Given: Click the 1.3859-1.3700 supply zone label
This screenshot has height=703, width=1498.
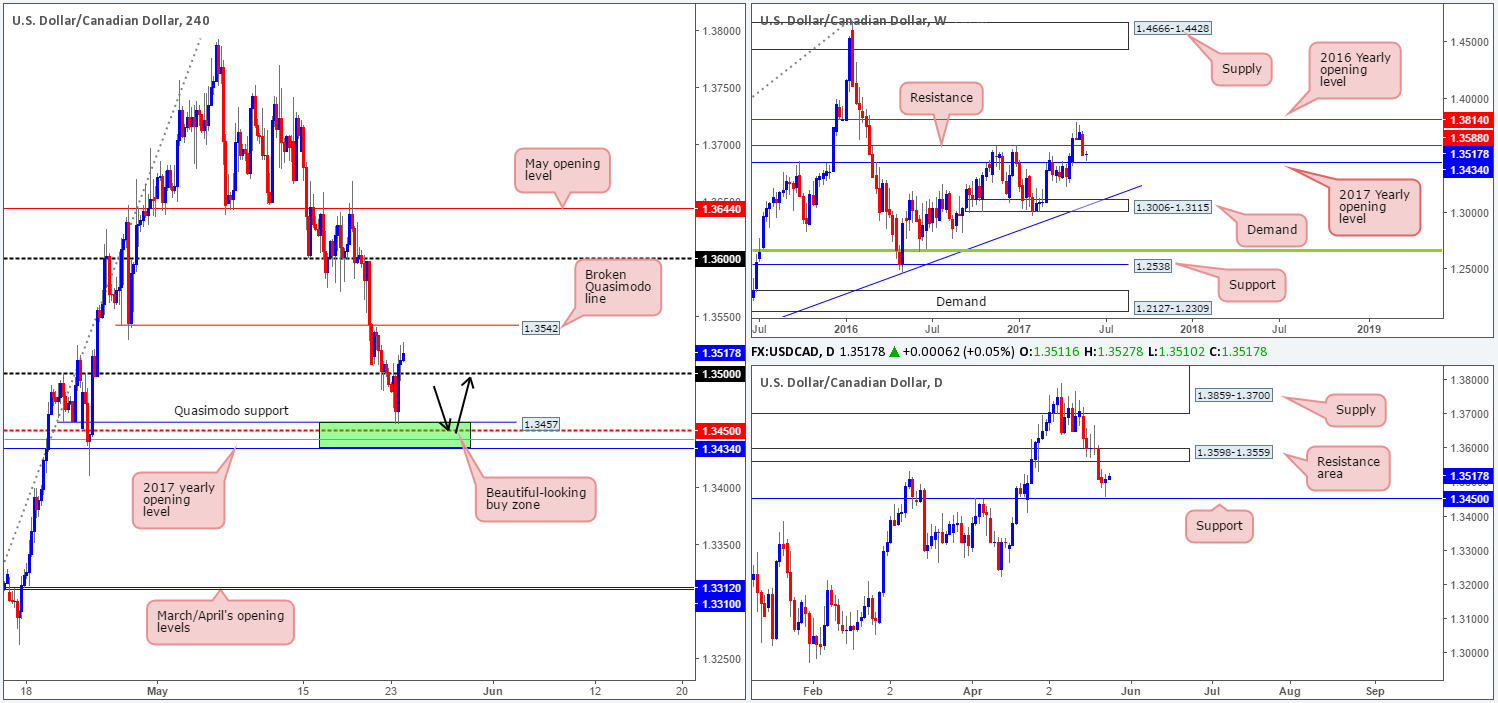Looking at the screenshot, I should [1235, 396].
